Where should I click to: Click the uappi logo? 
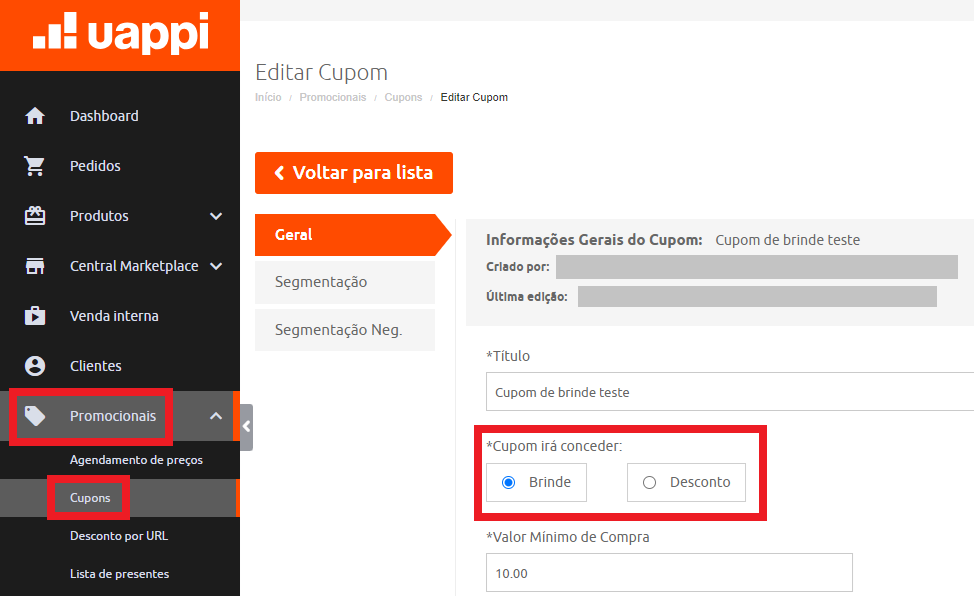tap(121, 32)
